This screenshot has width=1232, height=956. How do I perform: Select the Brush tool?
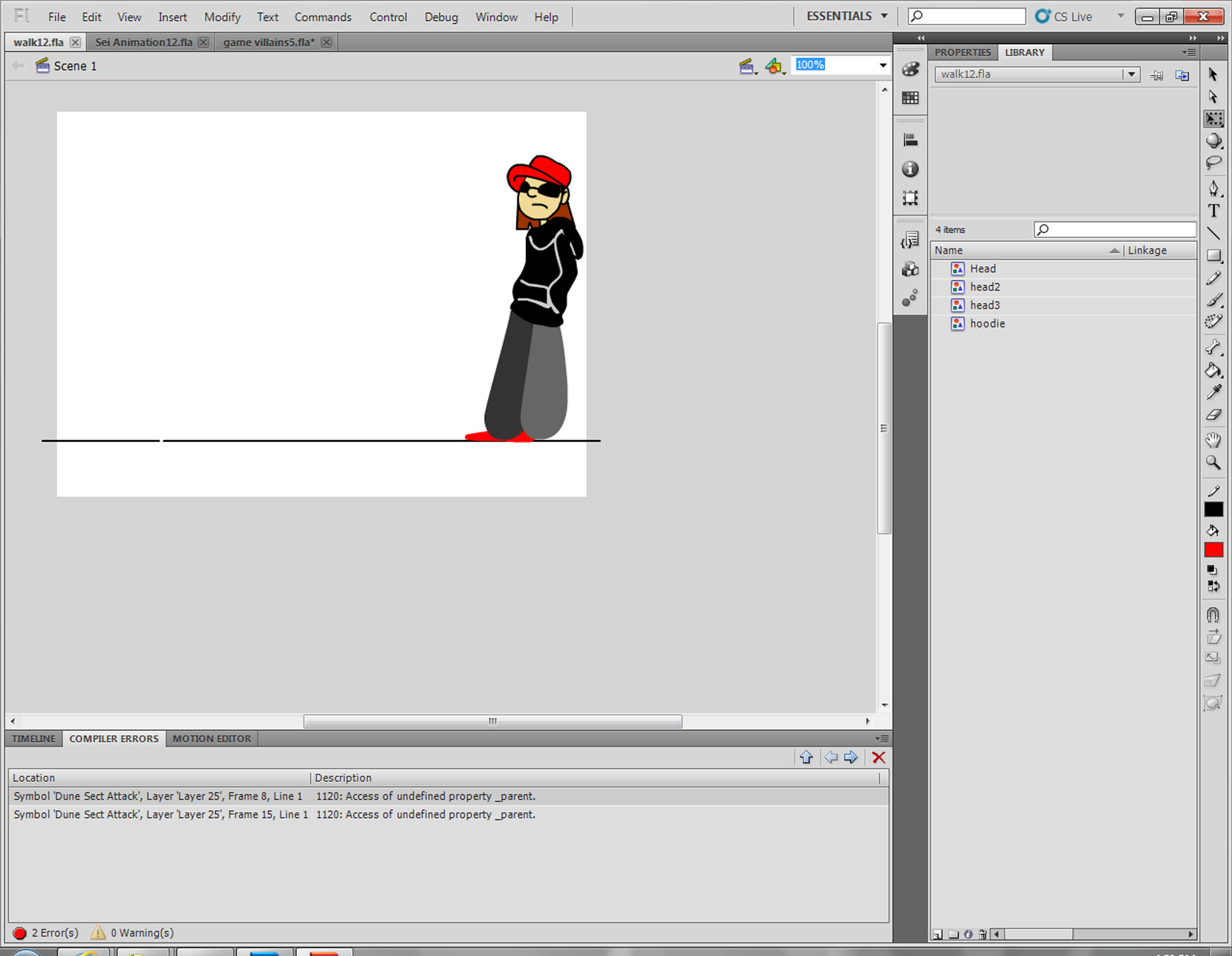pos(1213,300)
